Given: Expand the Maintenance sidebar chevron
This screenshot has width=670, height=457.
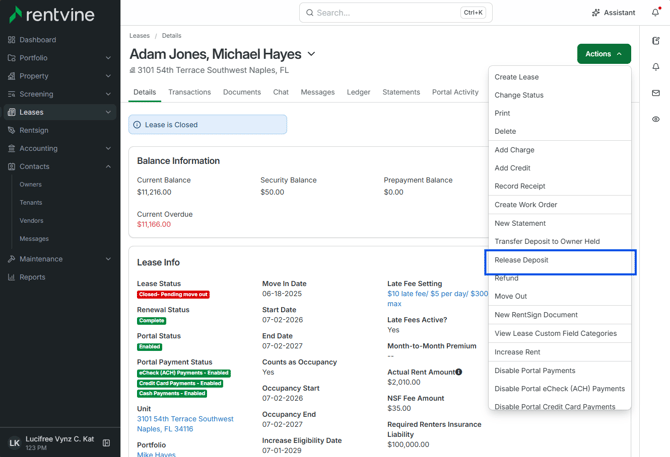Looking at the screenshot, I should tap(108, 259).
